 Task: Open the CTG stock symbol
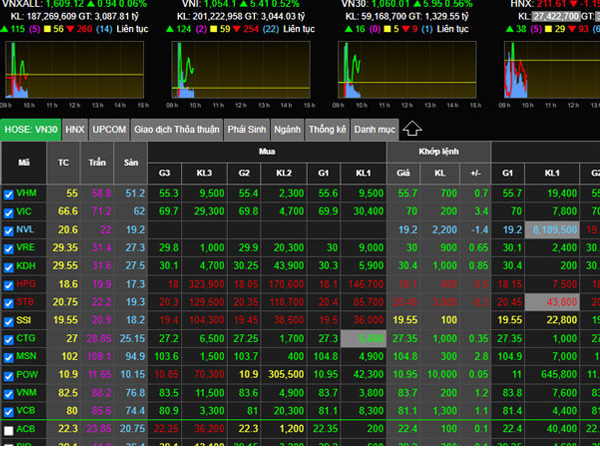pyautogui.click(x=26, y=338)
